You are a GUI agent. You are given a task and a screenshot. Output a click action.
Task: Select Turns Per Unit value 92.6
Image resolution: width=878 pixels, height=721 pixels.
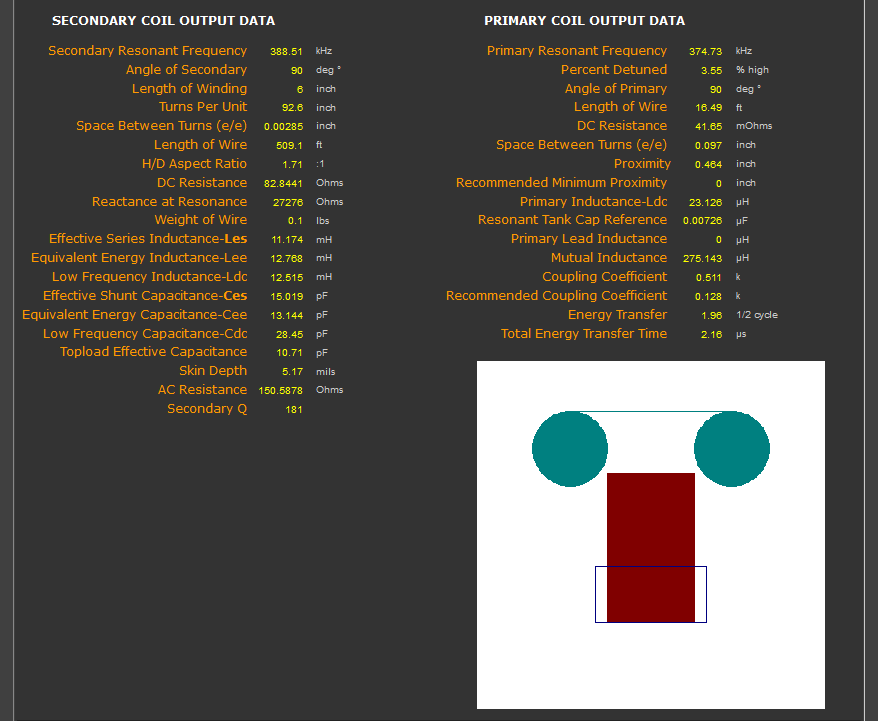pyautogui.click(x=292, y=107)
